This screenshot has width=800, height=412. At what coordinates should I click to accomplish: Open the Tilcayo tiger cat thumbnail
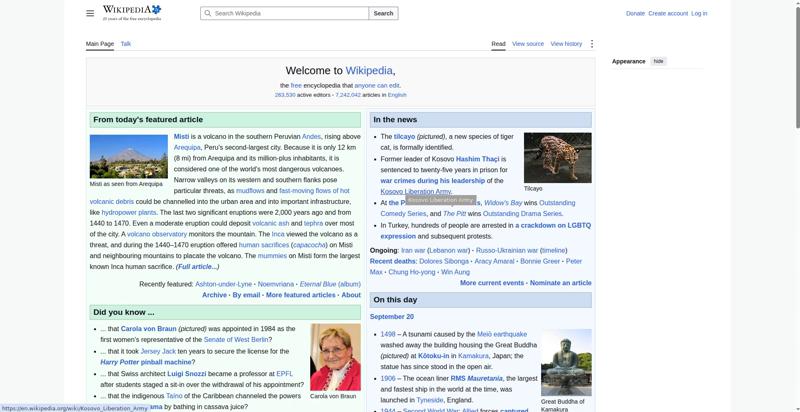(558, 158)
